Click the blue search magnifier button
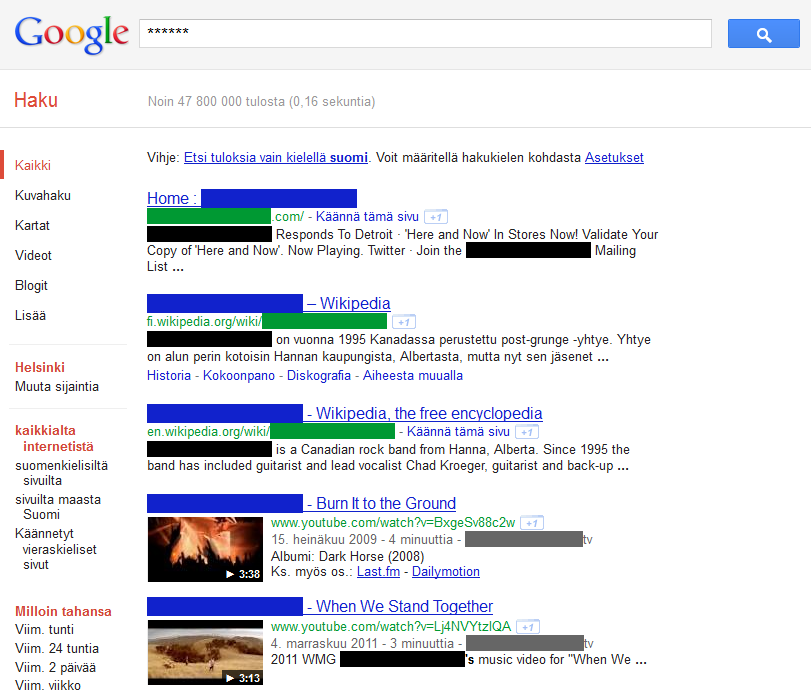811x697 pixels. [763, 34]
